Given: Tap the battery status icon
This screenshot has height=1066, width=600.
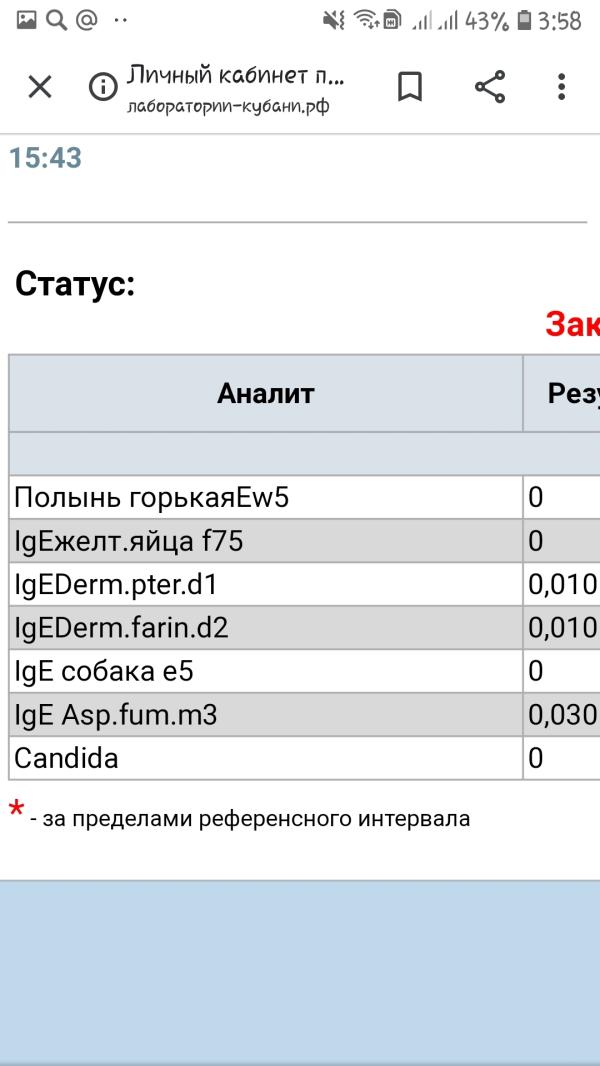Looking at the screenshot, I should coord(524,21).
